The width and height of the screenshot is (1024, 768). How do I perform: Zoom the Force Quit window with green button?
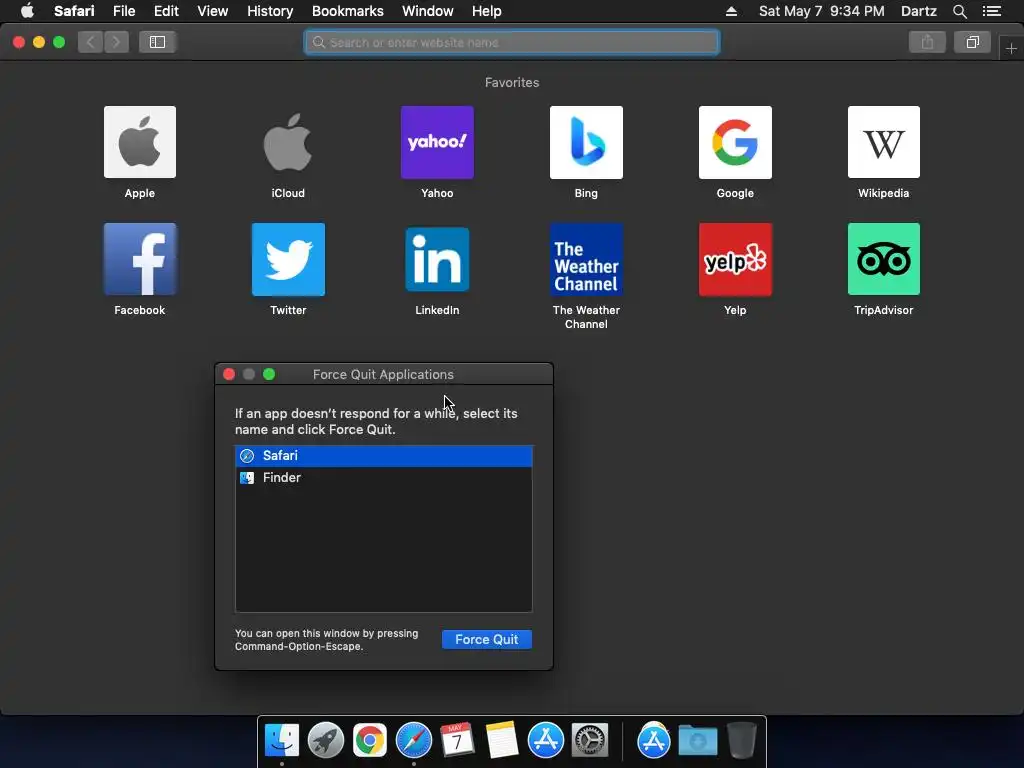click(269, 374)
